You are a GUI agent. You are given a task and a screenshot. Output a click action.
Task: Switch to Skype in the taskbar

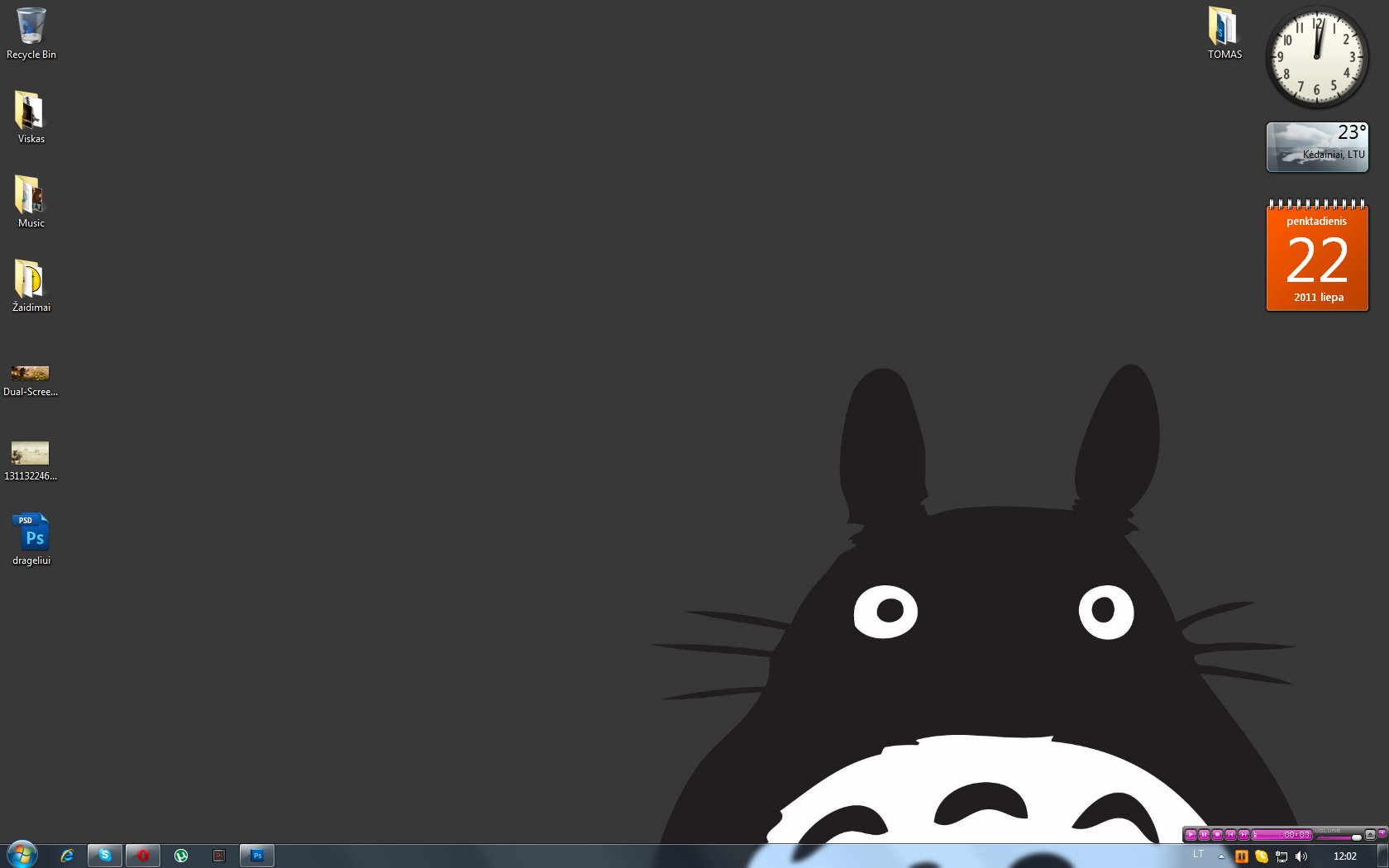coord(105,856)
